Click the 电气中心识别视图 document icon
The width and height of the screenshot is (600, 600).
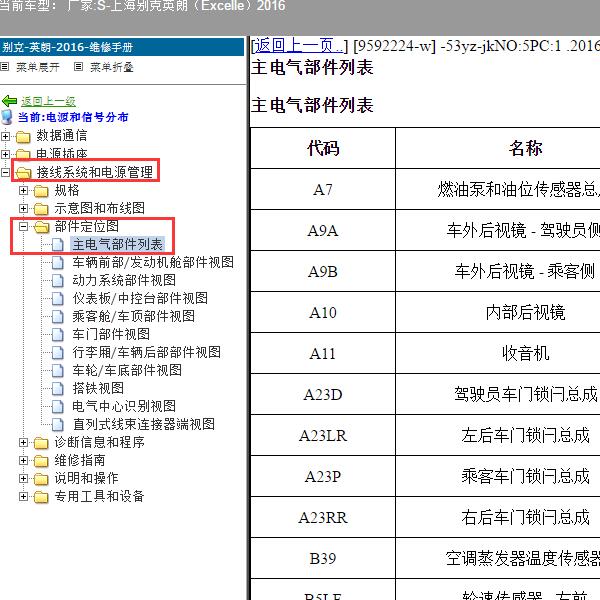click(x=58, y=407)
